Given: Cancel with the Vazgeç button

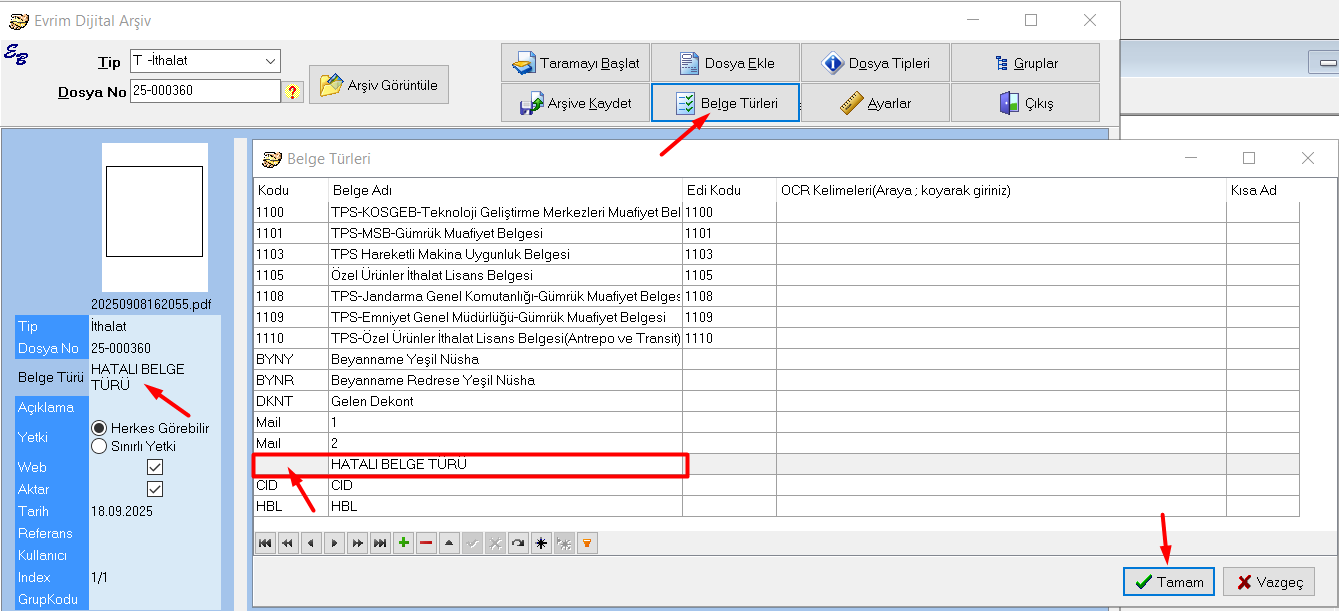Looking at the screenshot, I should pyautogui.click(x=1269, y=582).
